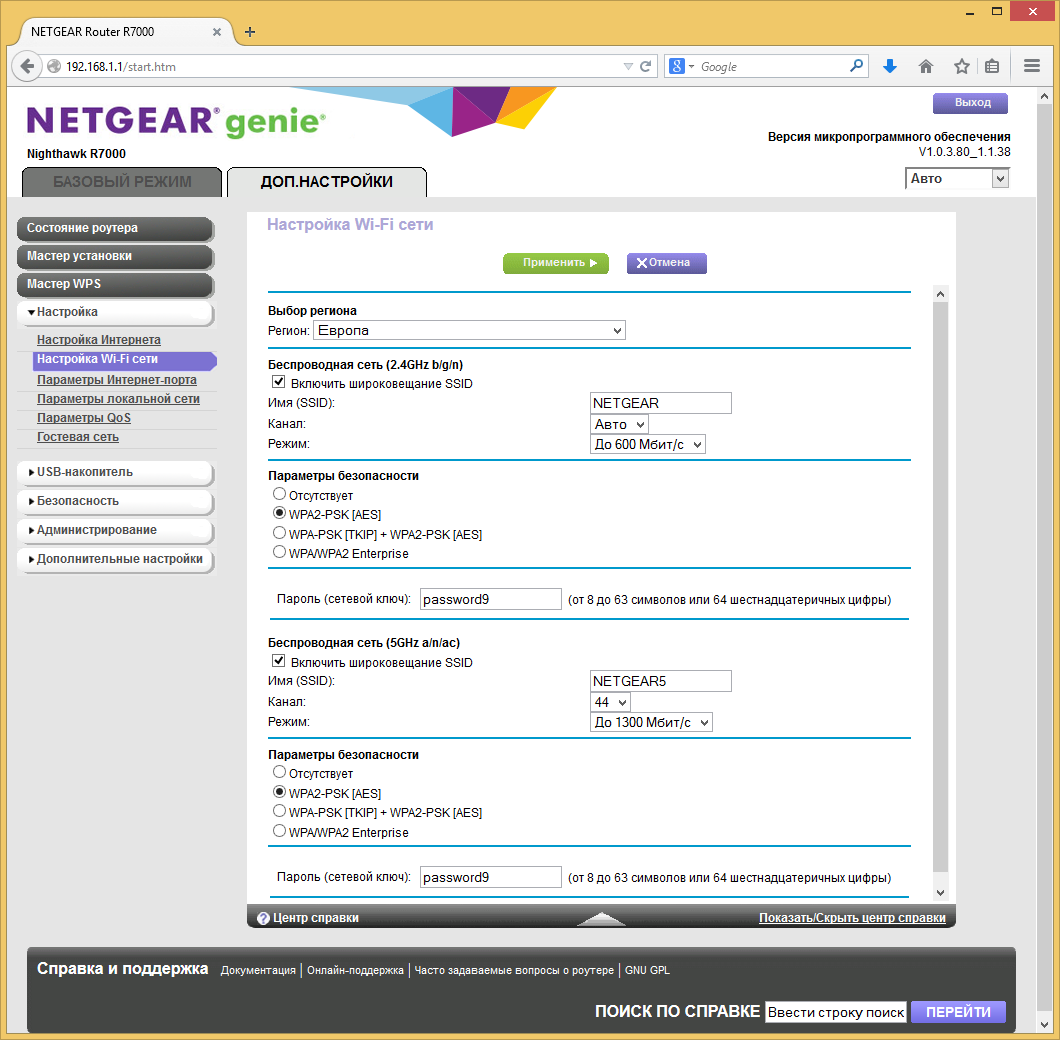Click the help center question mark icon

[x=264, y=918]
